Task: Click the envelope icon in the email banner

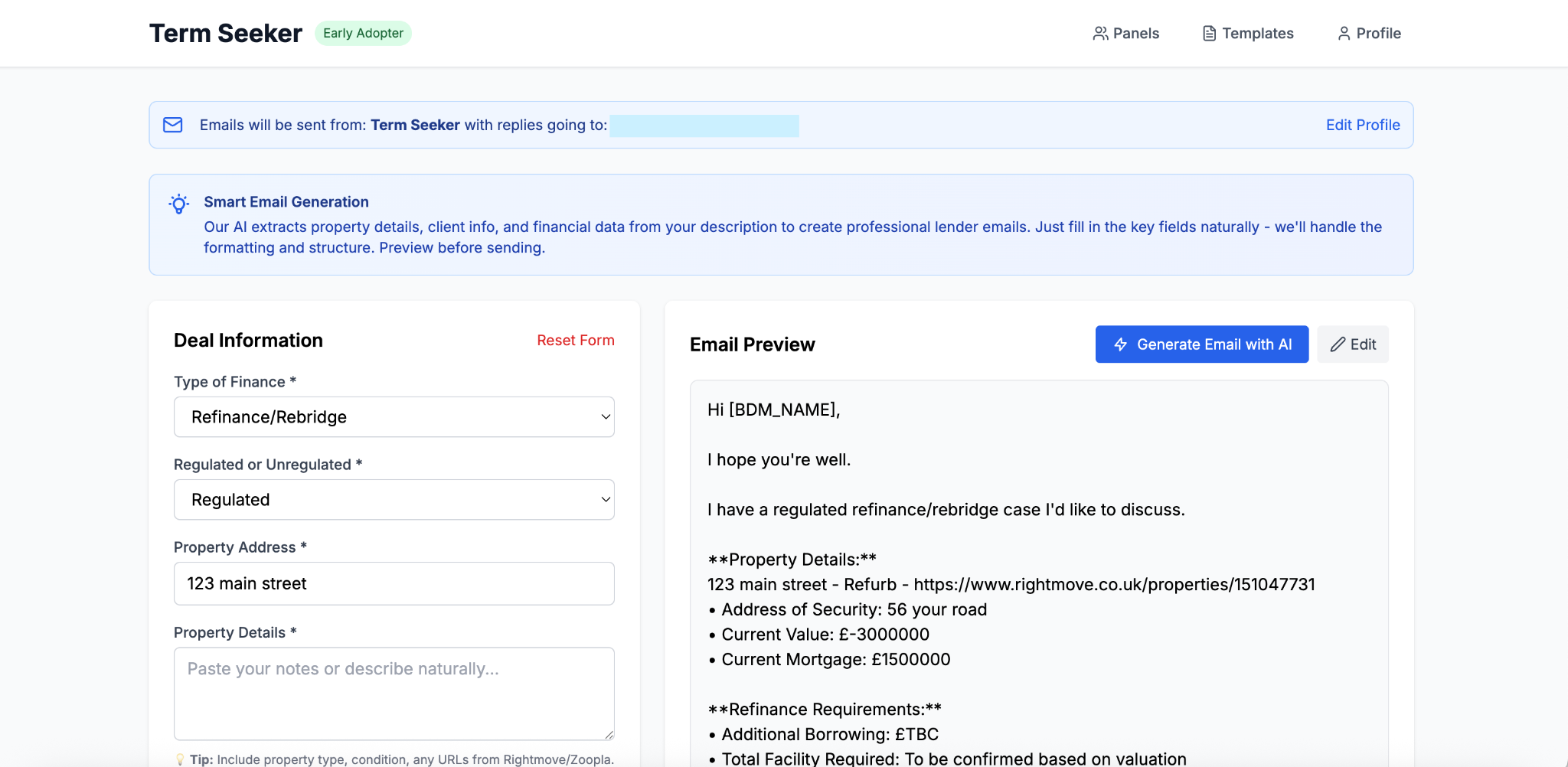Action: click(x=173, y=125)
